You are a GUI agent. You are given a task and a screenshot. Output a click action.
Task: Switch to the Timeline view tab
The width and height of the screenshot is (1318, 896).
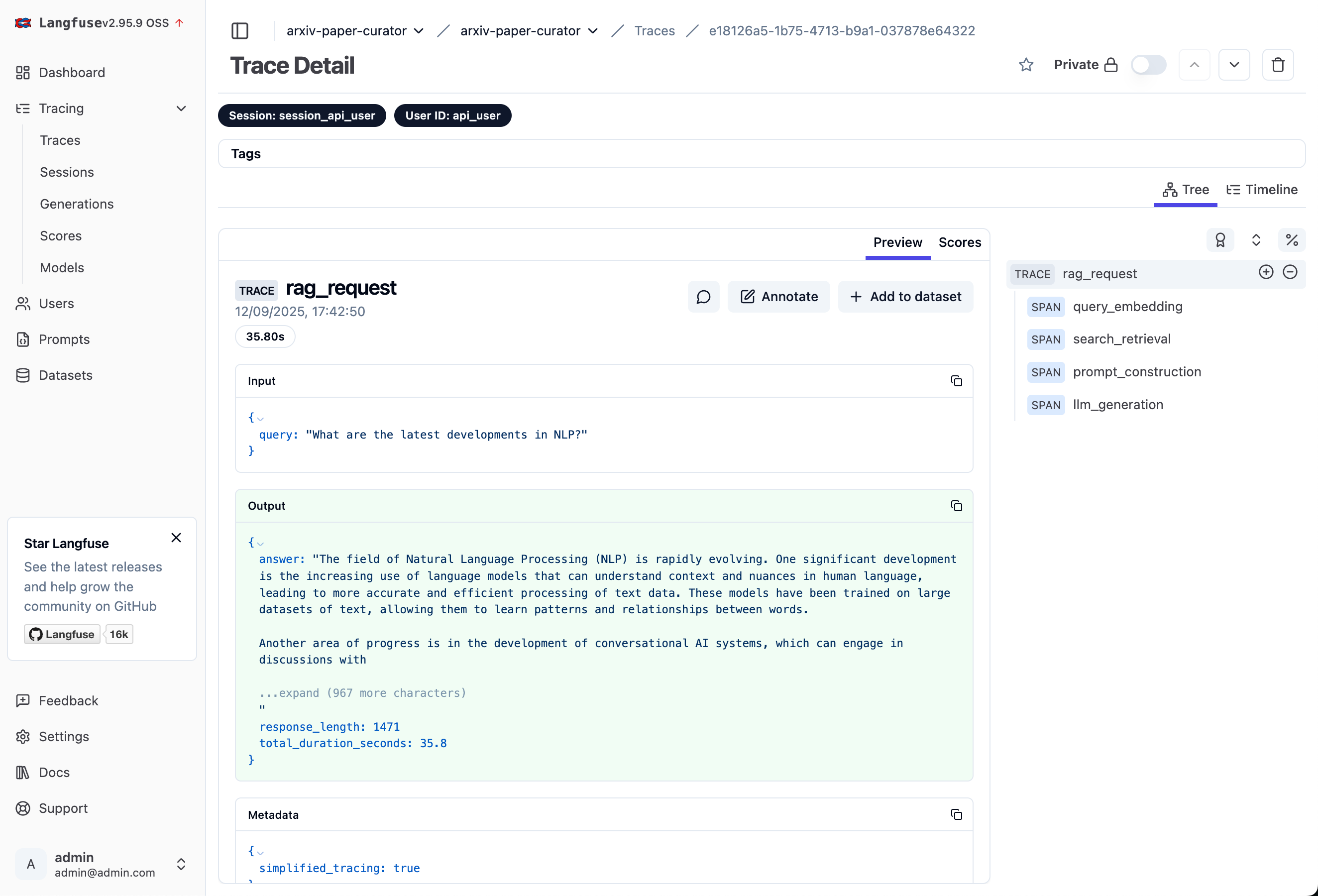1262,190
